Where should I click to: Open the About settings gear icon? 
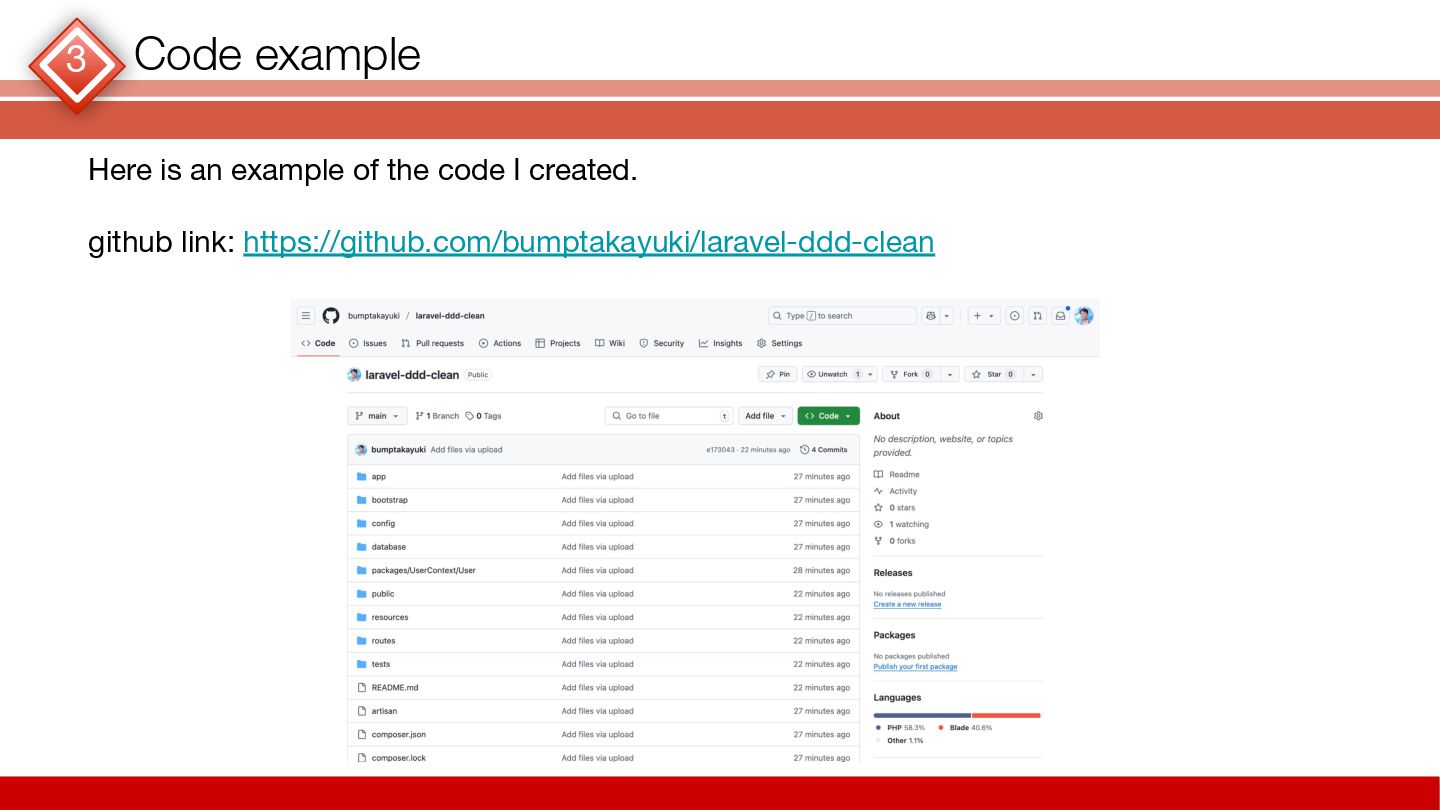[x=1038, y=416]
